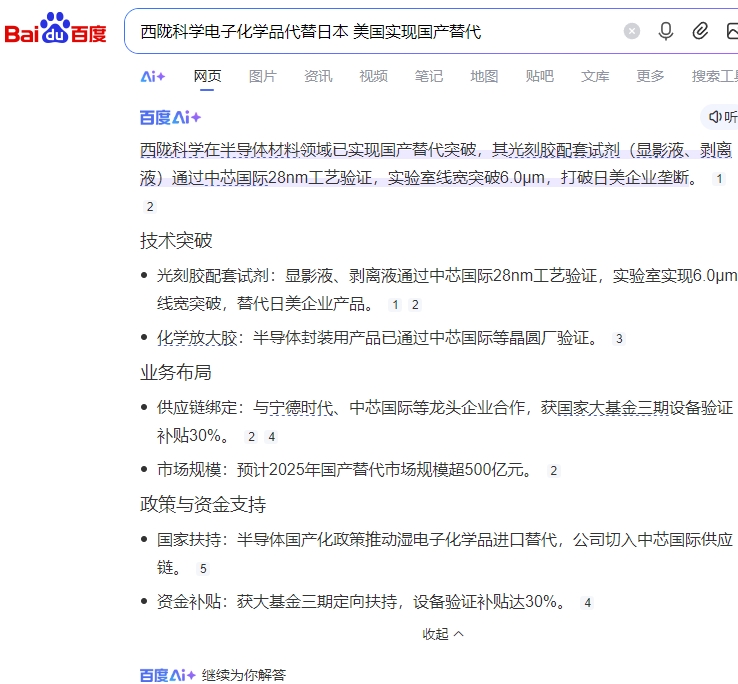Open citation 4 after 设备验证补贴达30%
The width and height of the screenshot is (738, 684).
coord(587,603)
